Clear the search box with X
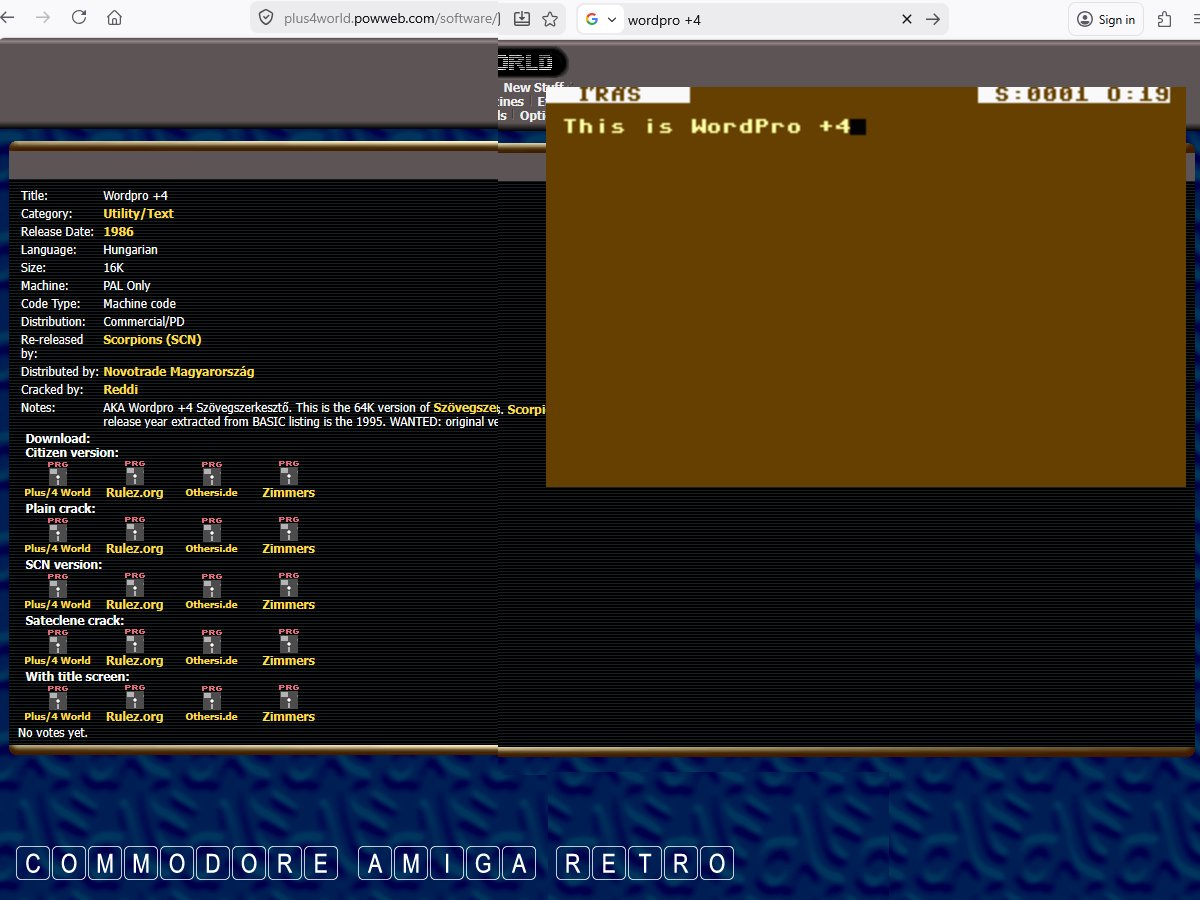The image size is (1200, 900). click(x=907, y=19)
